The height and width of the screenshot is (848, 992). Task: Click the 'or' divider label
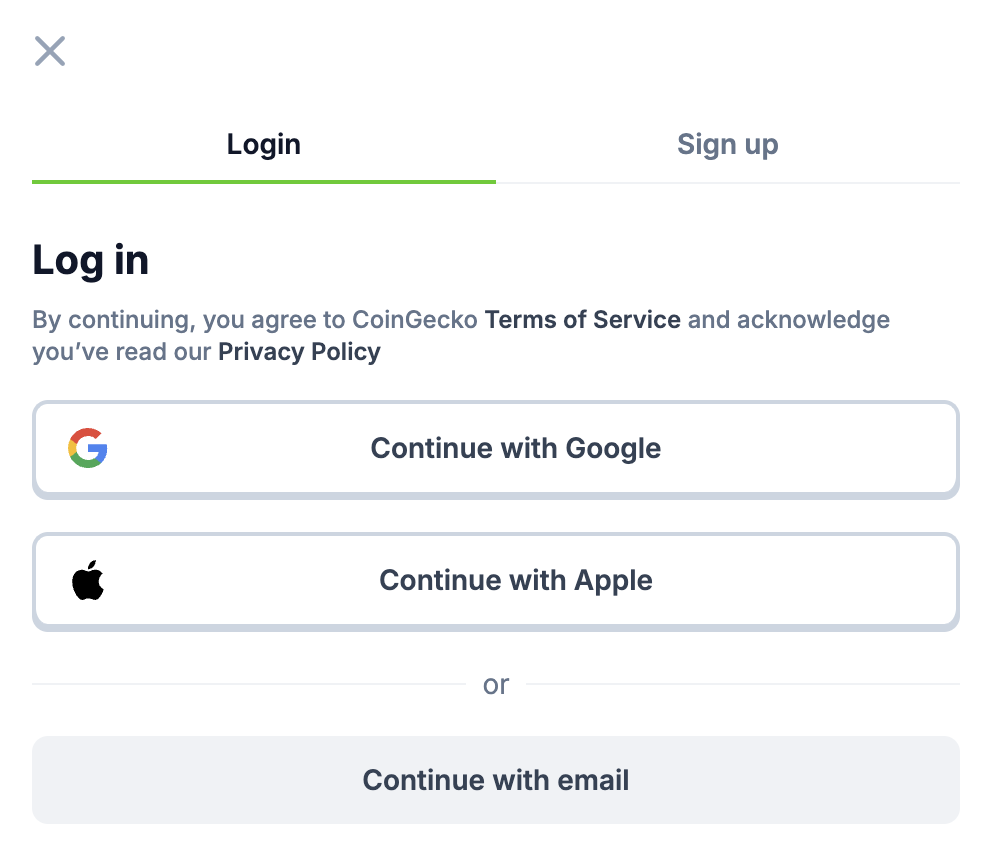(496, 684)
